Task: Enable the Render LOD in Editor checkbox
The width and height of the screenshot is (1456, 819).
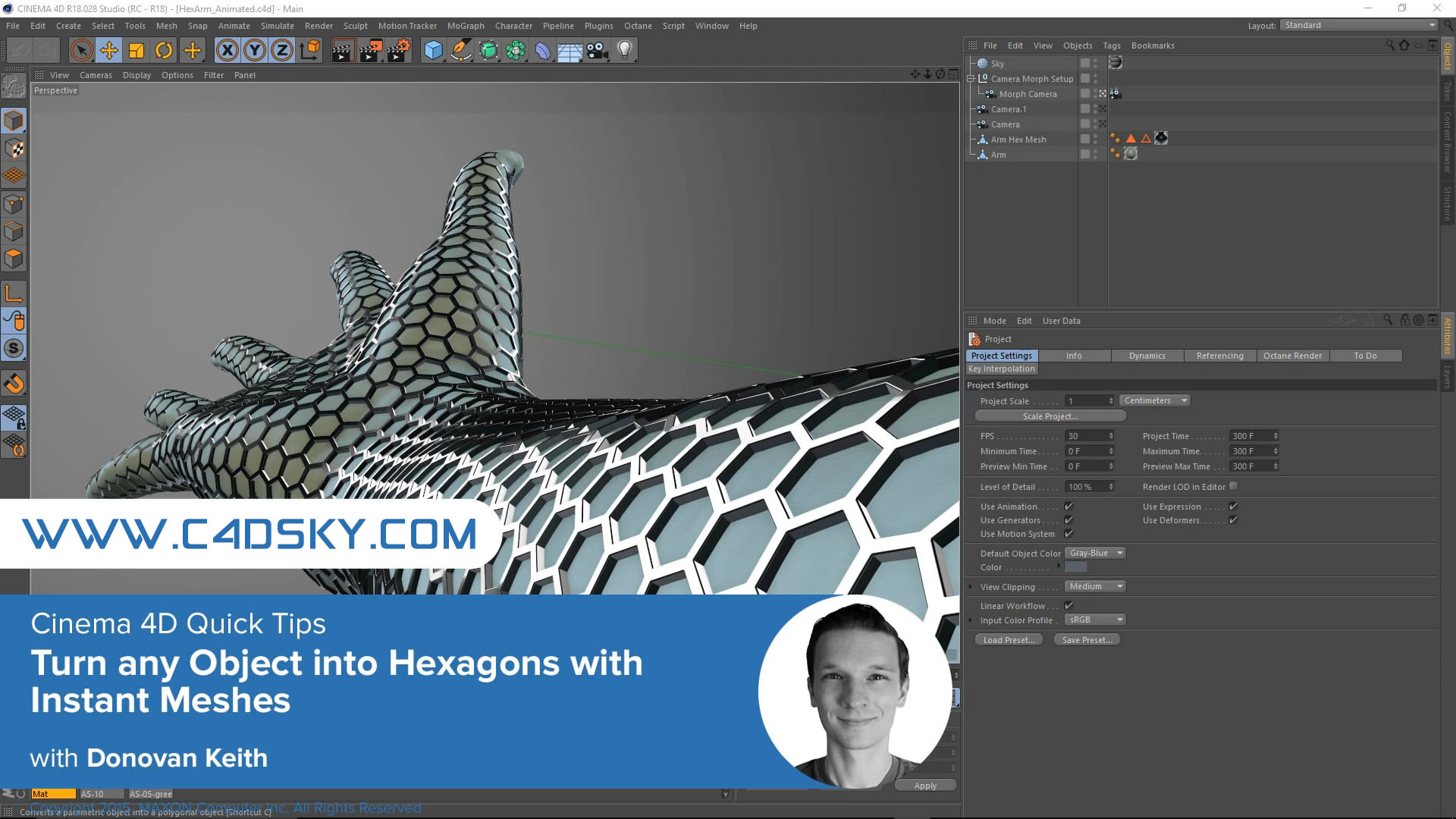Action: pos(1234,486)
